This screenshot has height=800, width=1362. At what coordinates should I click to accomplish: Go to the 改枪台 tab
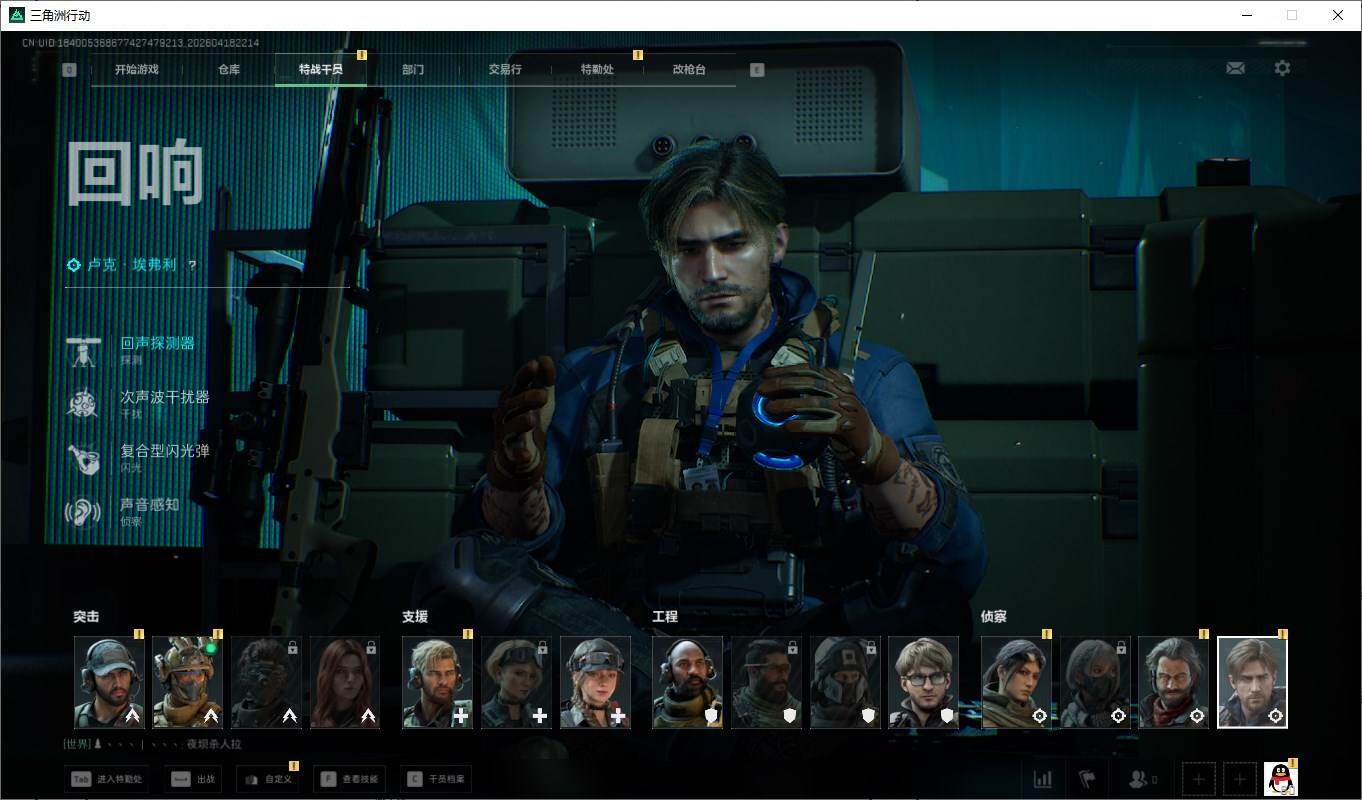[689, 70]
